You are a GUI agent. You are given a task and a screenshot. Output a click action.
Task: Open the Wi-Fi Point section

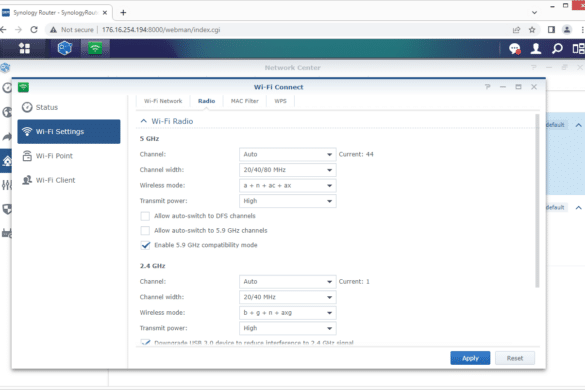click(69, 156)
